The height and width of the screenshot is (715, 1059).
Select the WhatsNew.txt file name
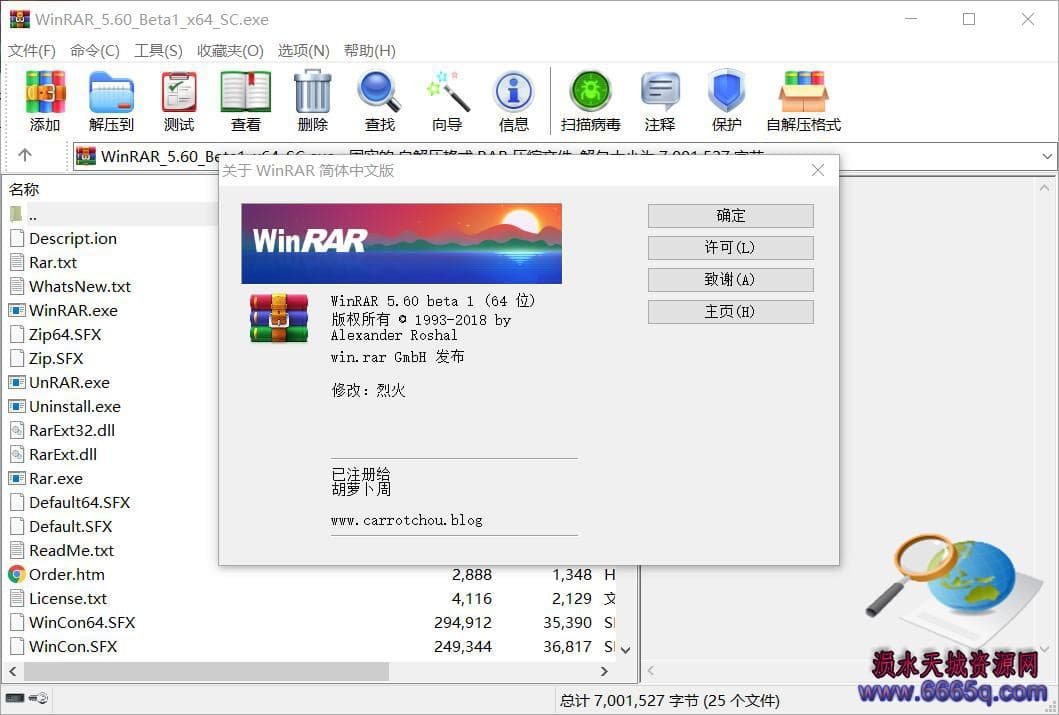80,287
